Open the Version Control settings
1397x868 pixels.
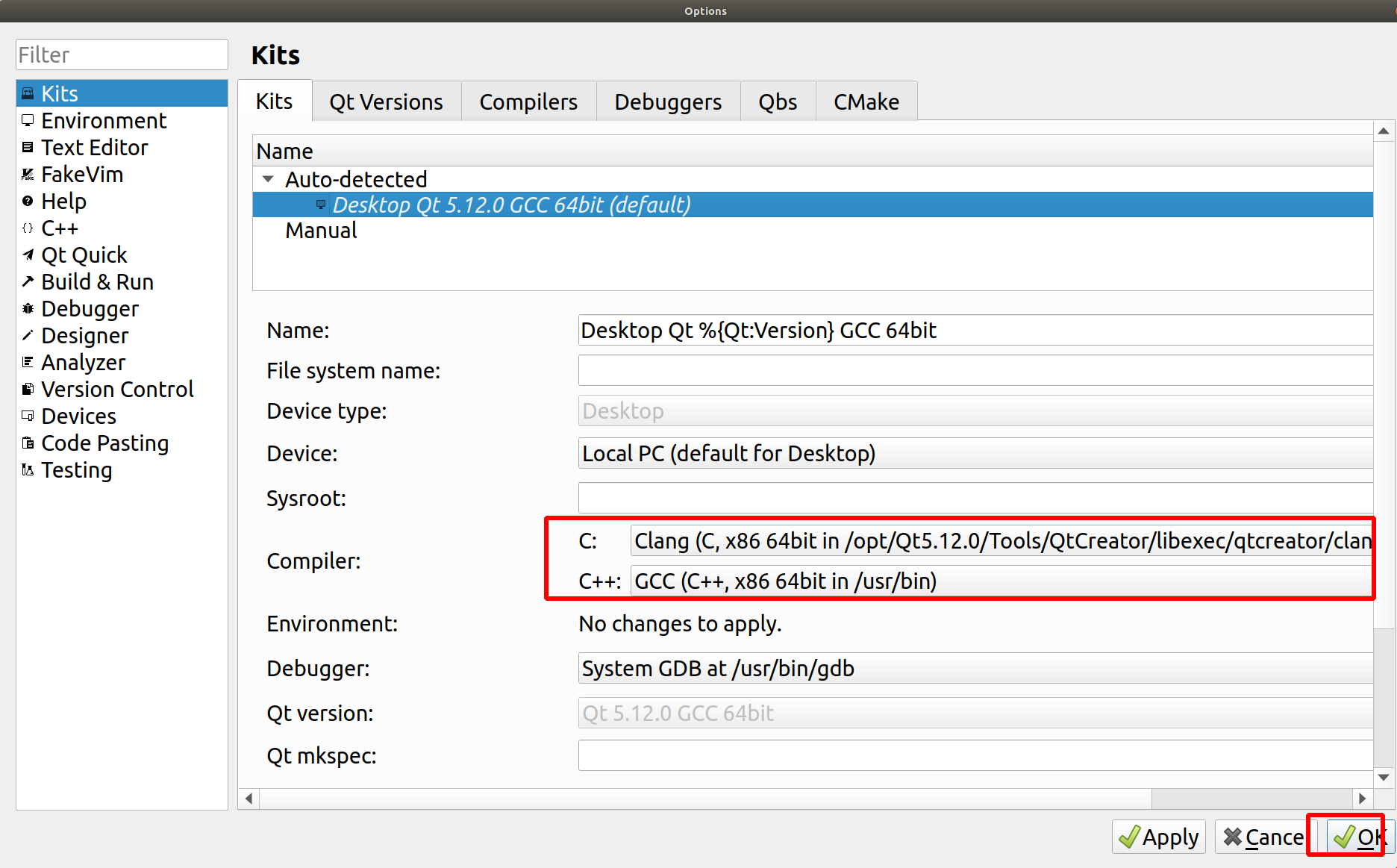point(116,389)
